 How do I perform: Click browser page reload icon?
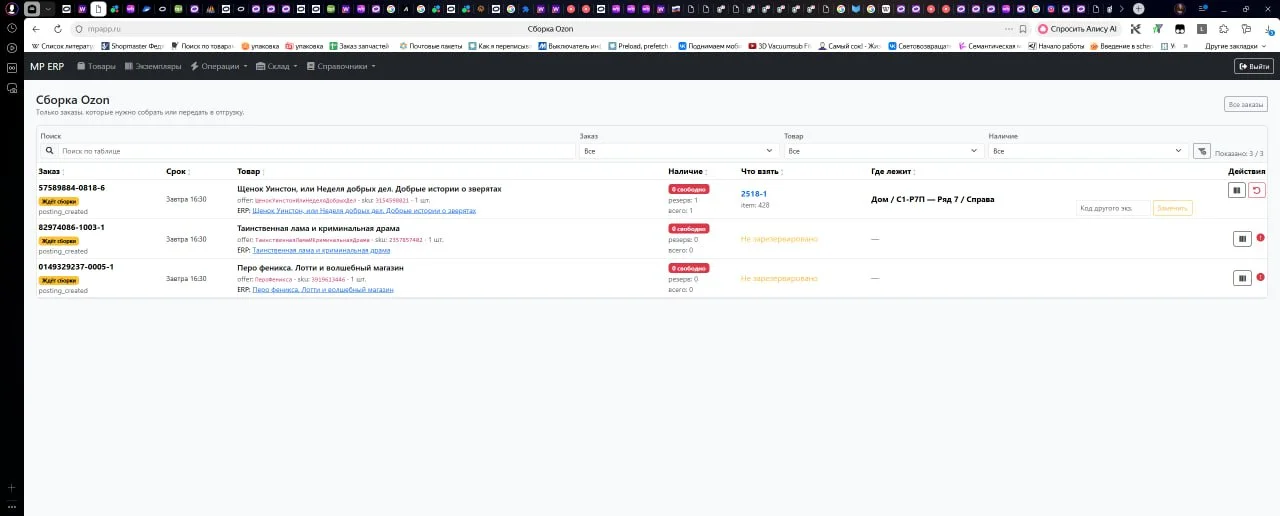57,29
